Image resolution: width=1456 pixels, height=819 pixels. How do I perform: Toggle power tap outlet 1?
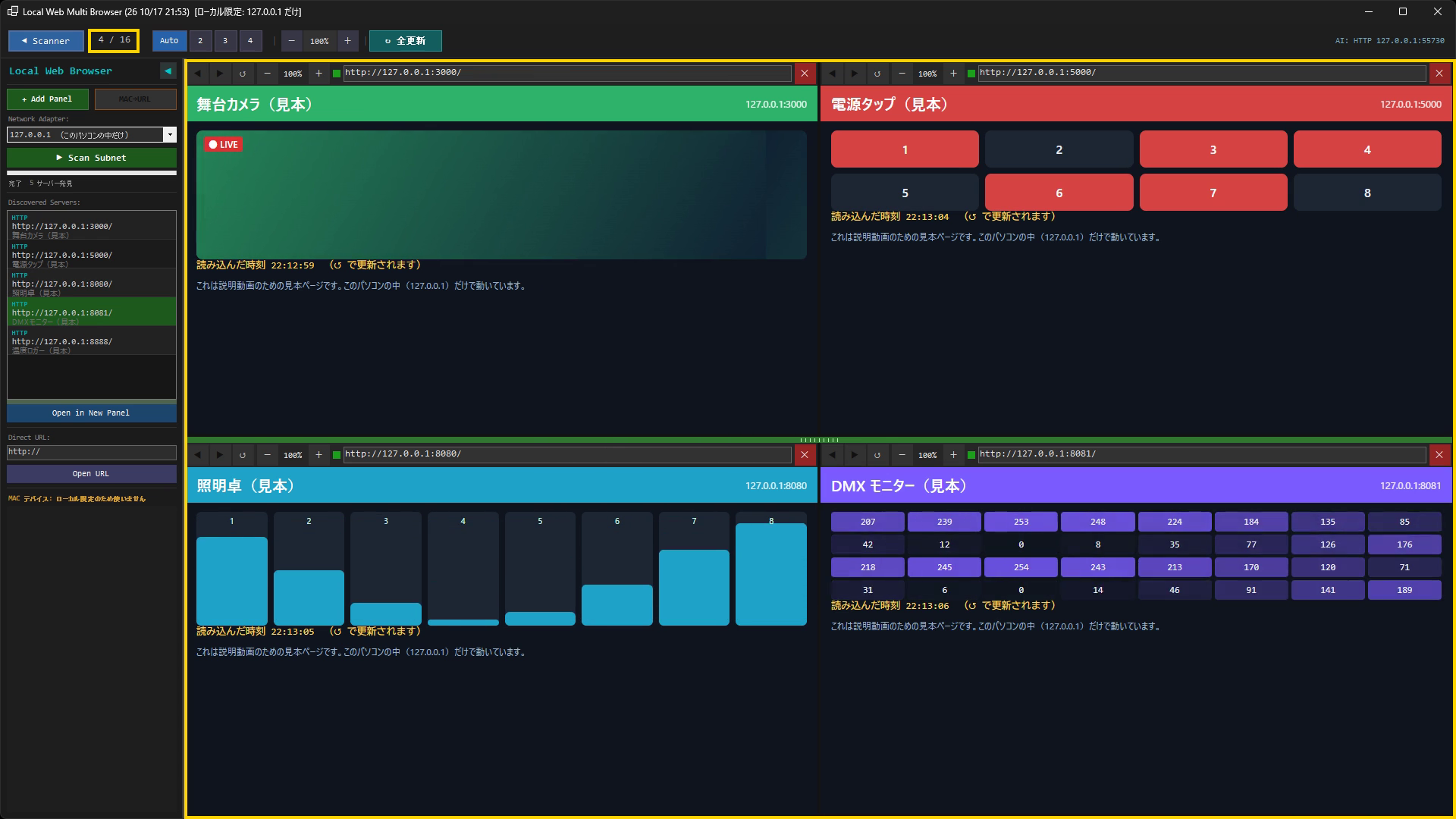point(905,149)
